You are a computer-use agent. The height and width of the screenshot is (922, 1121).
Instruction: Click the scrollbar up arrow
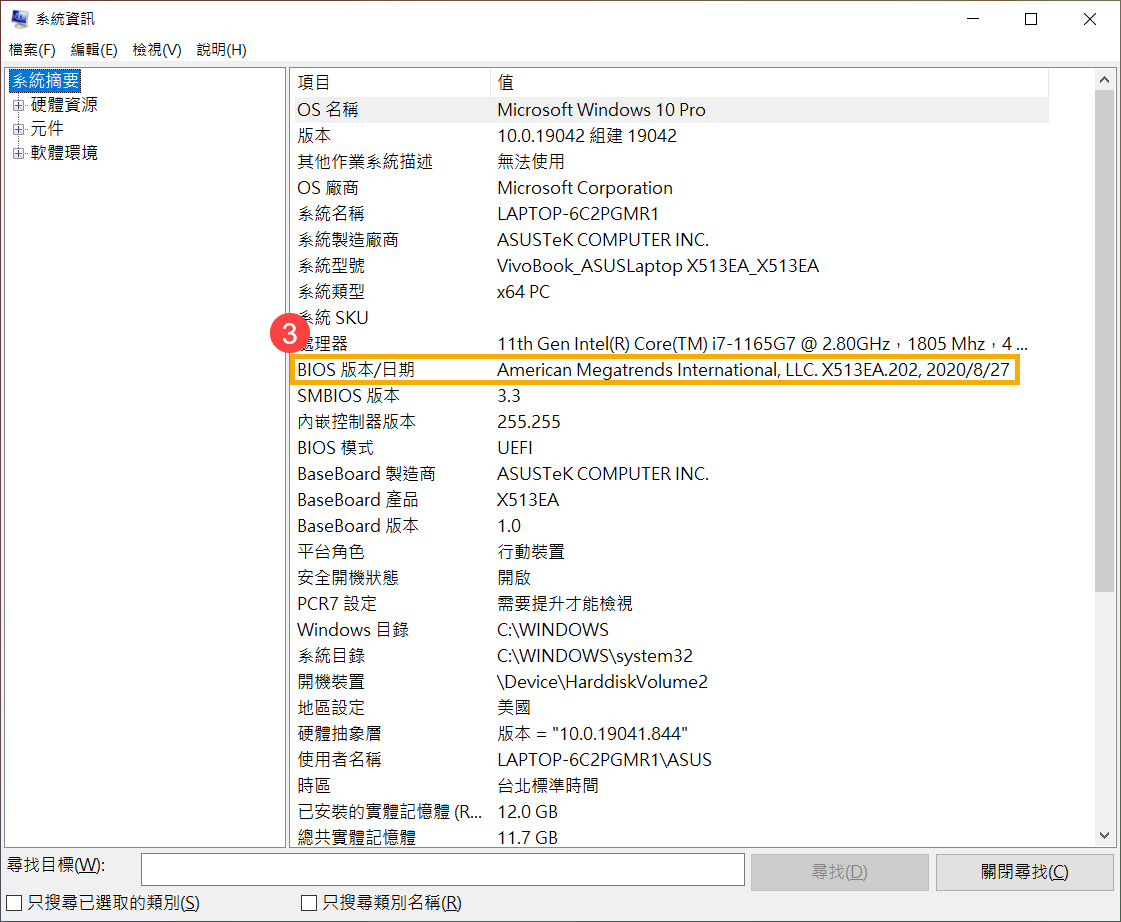(1105, 80)
